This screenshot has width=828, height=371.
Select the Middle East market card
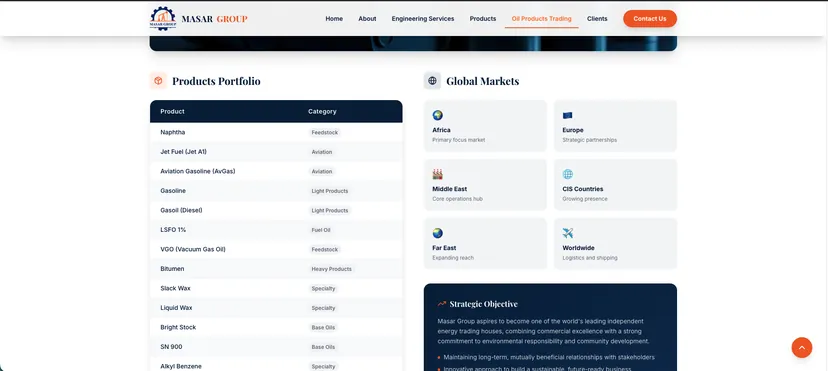pyautogui.click(x=485, y=185)
